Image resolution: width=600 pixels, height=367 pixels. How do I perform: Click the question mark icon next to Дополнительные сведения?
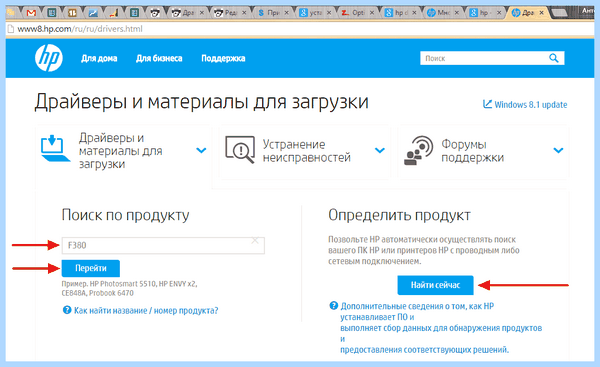(334, 306)
